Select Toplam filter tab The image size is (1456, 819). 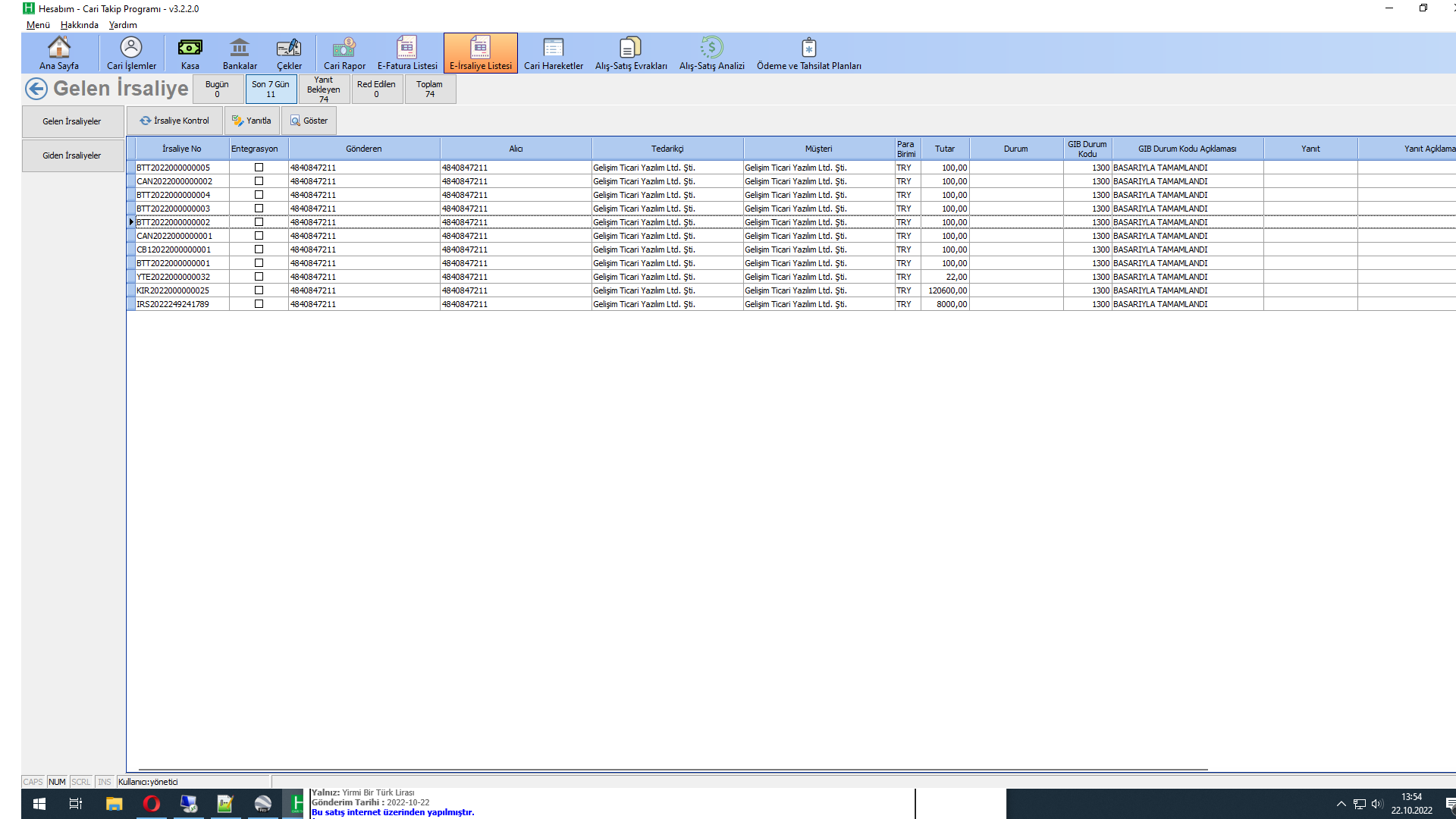[430, 89]
